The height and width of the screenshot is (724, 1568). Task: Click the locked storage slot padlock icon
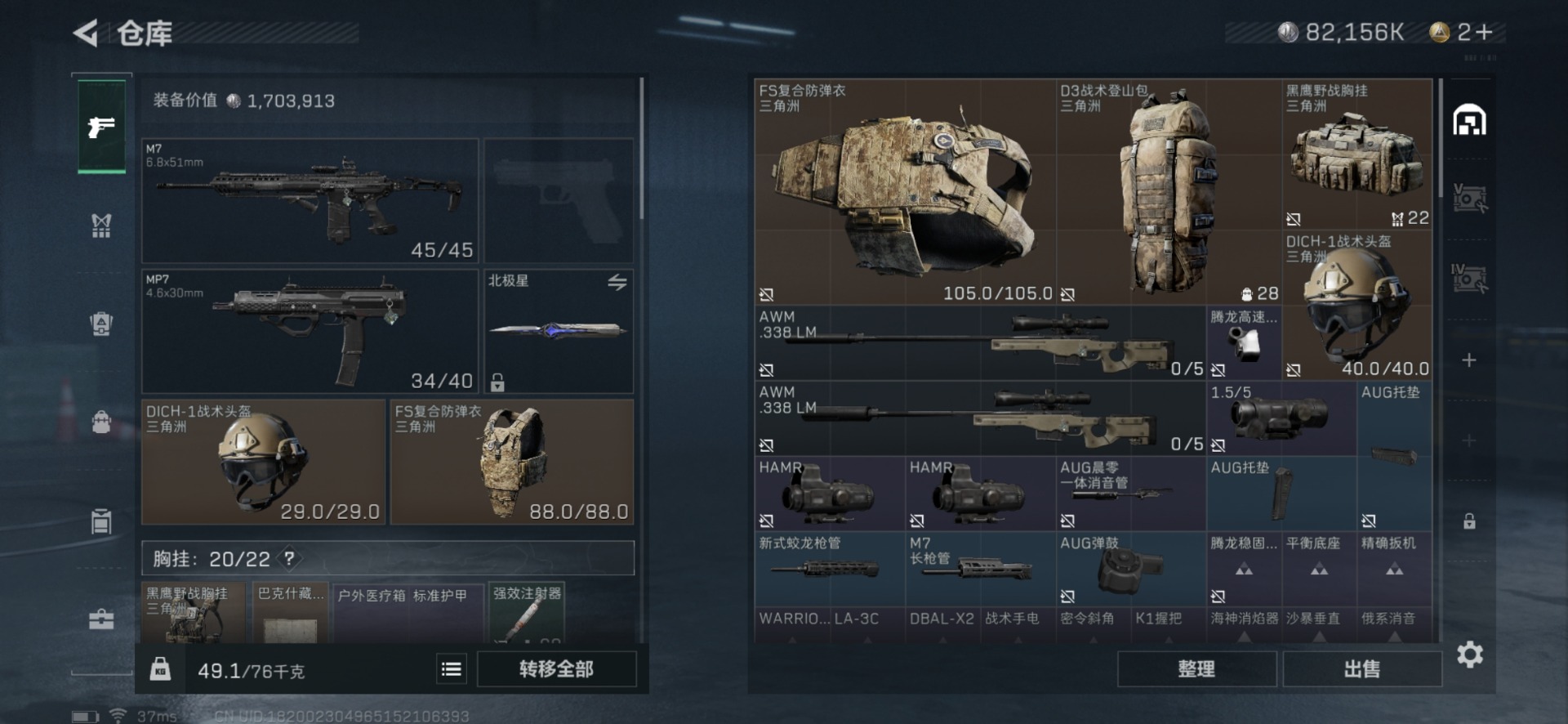tap(1469, 521)
